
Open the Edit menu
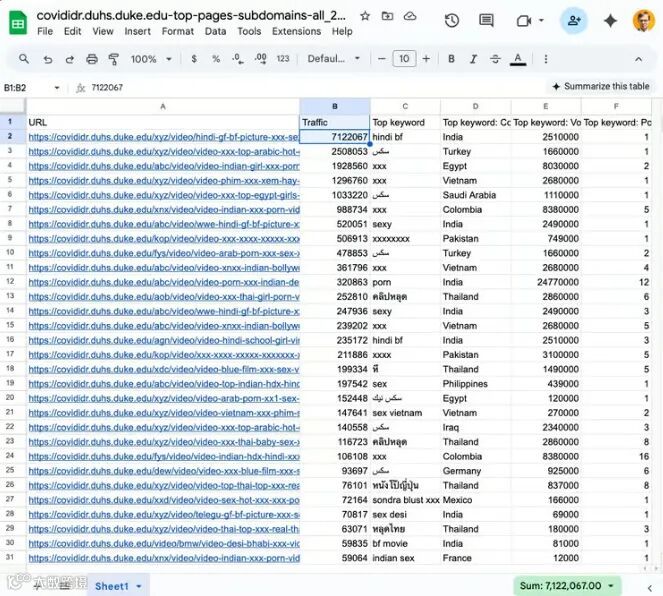click(x=72, y=31)
